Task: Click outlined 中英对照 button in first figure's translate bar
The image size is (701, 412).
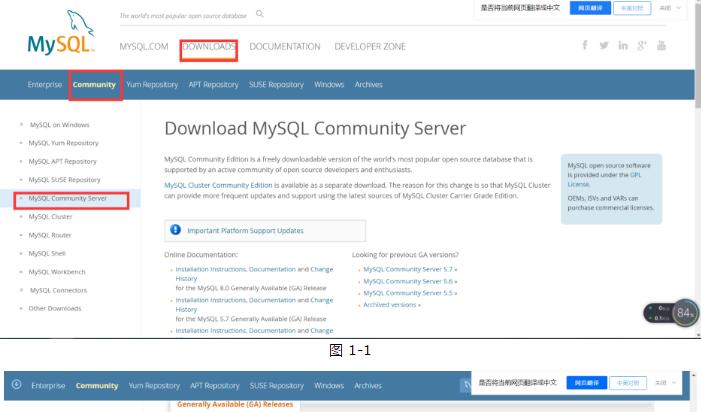Action: coord(632,8)
